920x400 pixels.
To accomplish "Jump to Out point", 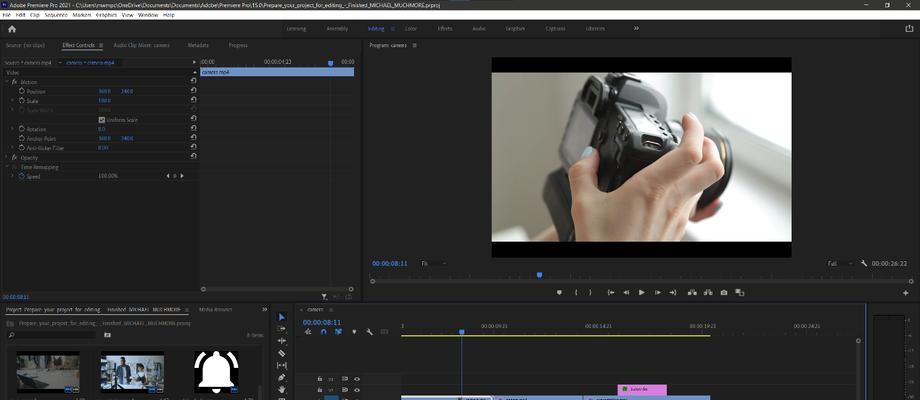I will coord(672,292).
